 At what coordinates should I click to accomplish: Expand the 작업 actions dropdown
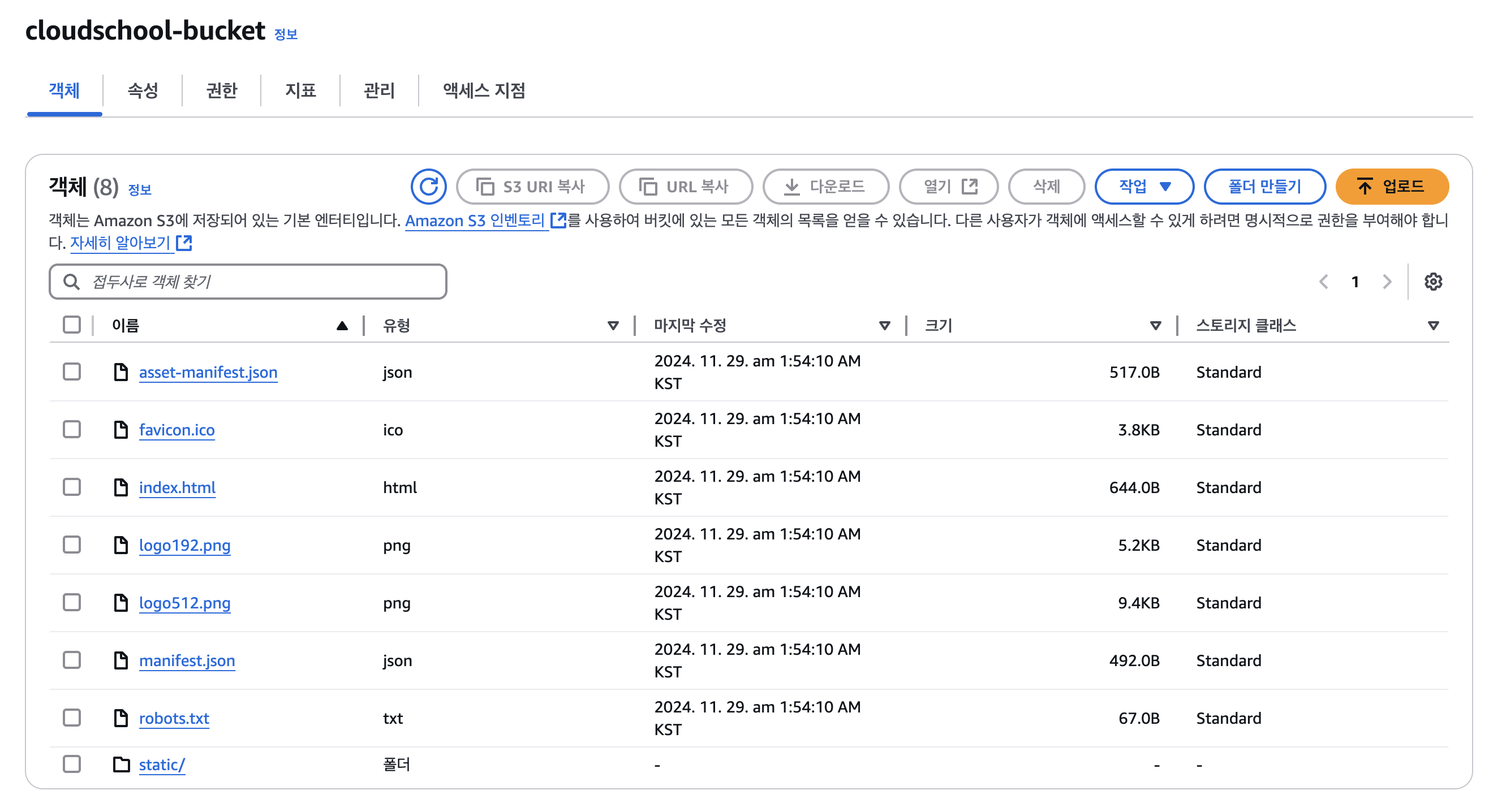(1144, 186)
